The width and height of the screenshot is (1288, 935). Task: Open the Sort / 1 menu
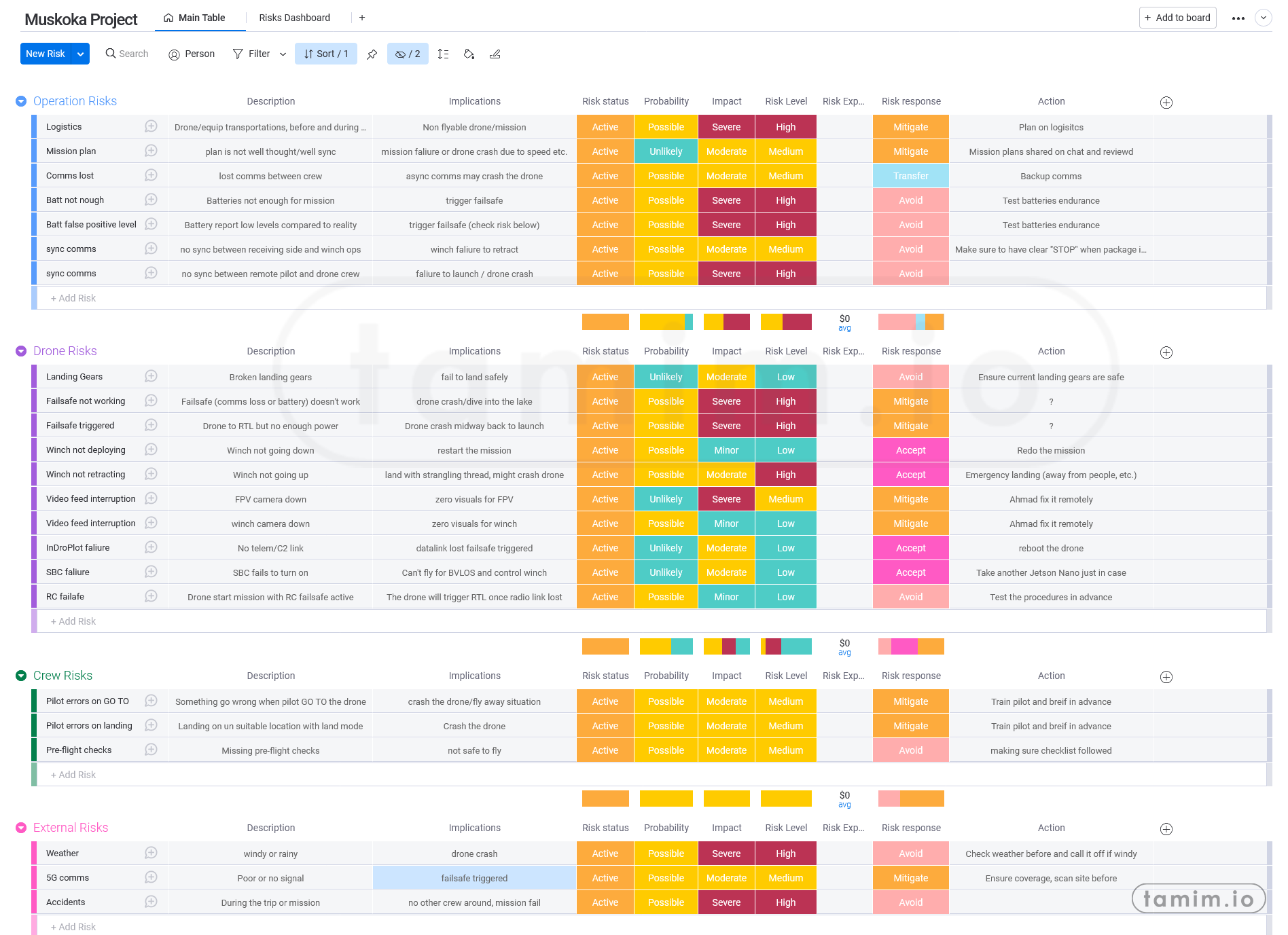click(x=326, y=54)
